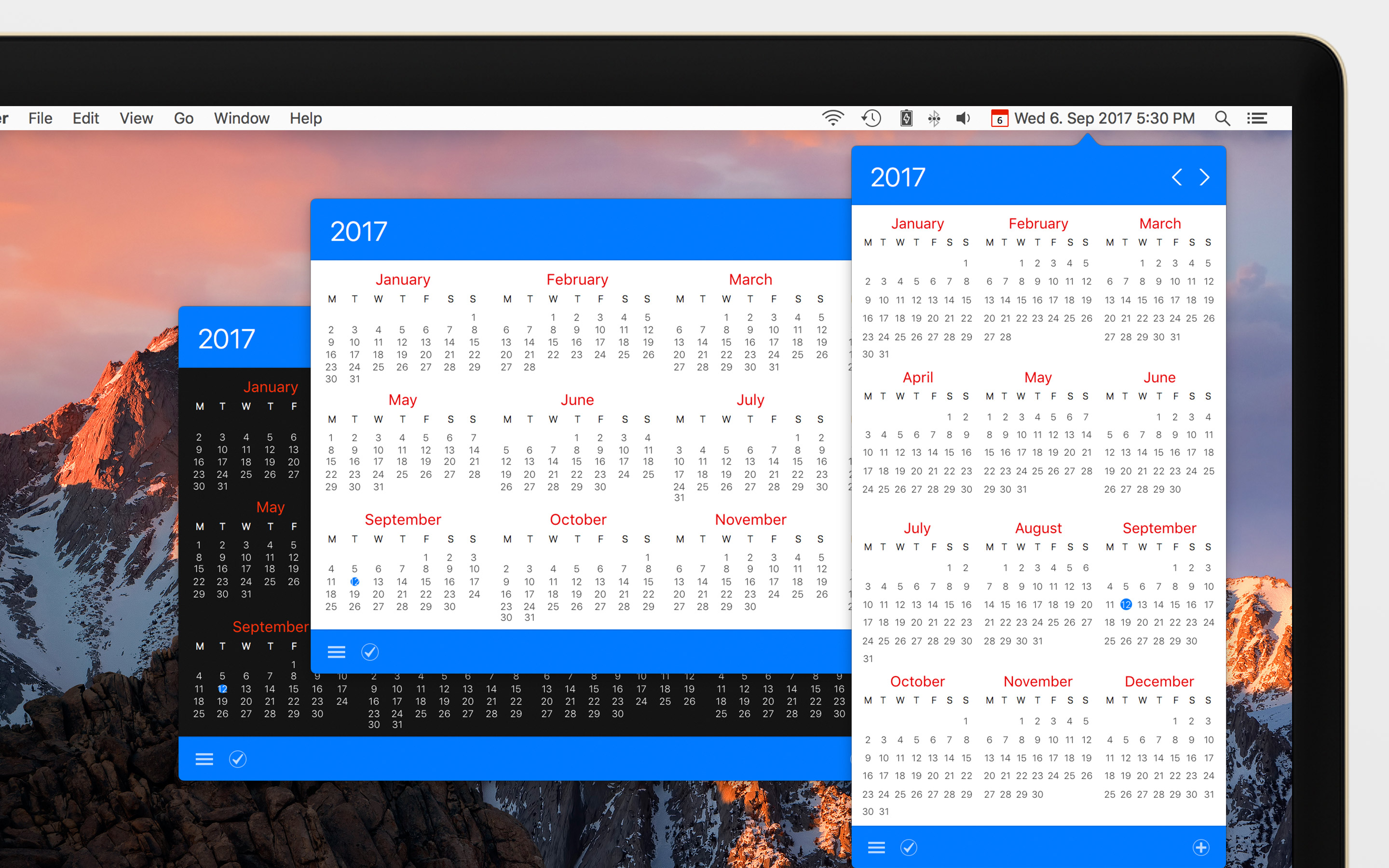Click the volume/sound icon in menu bar
The height and width of the screenshot is (868, 1389).
(x=963, y=118)
